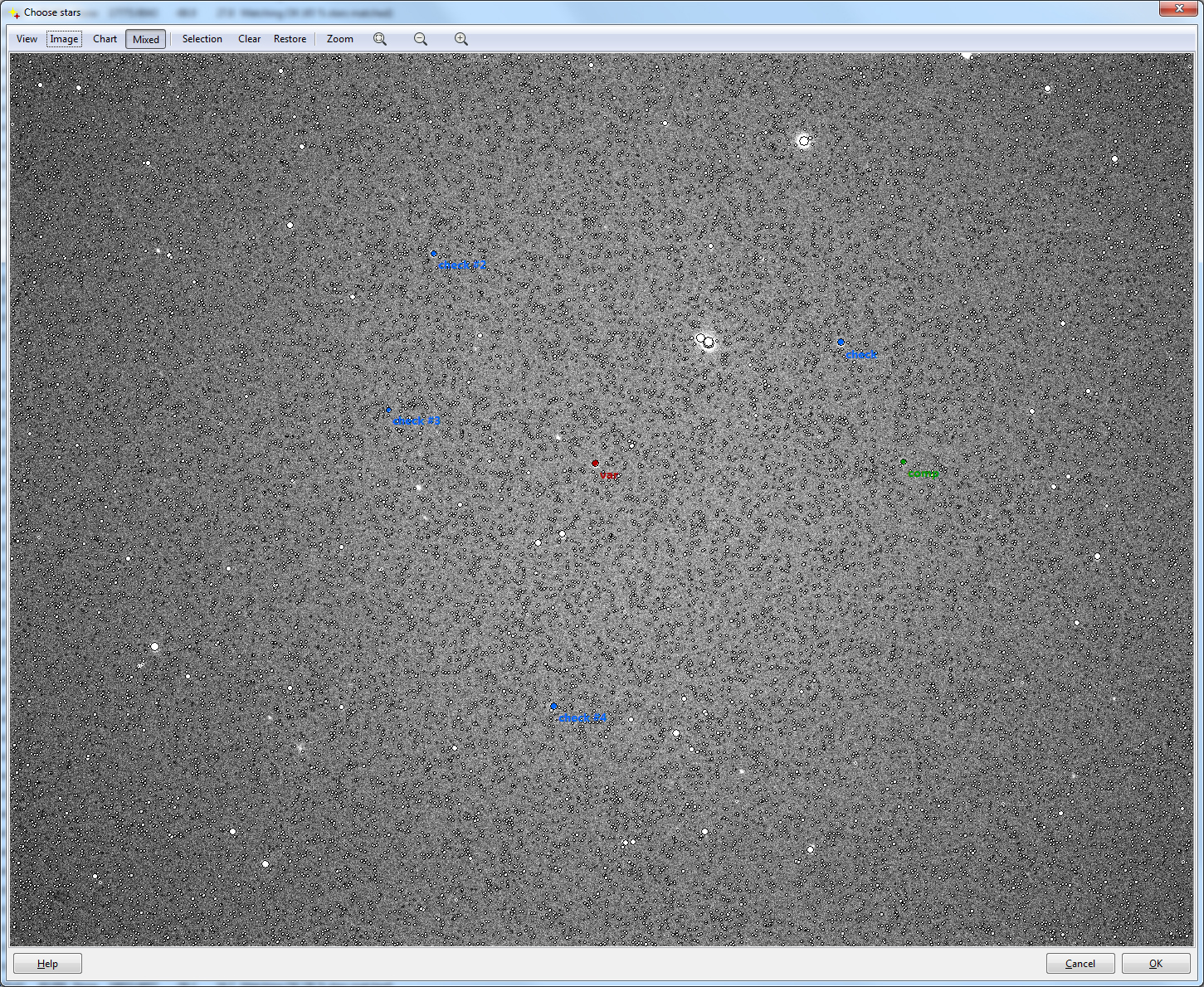Viewport: 1204px width, 987px height.
Task: Confirm with the OK button
Action: click(x=1156, y=963)
